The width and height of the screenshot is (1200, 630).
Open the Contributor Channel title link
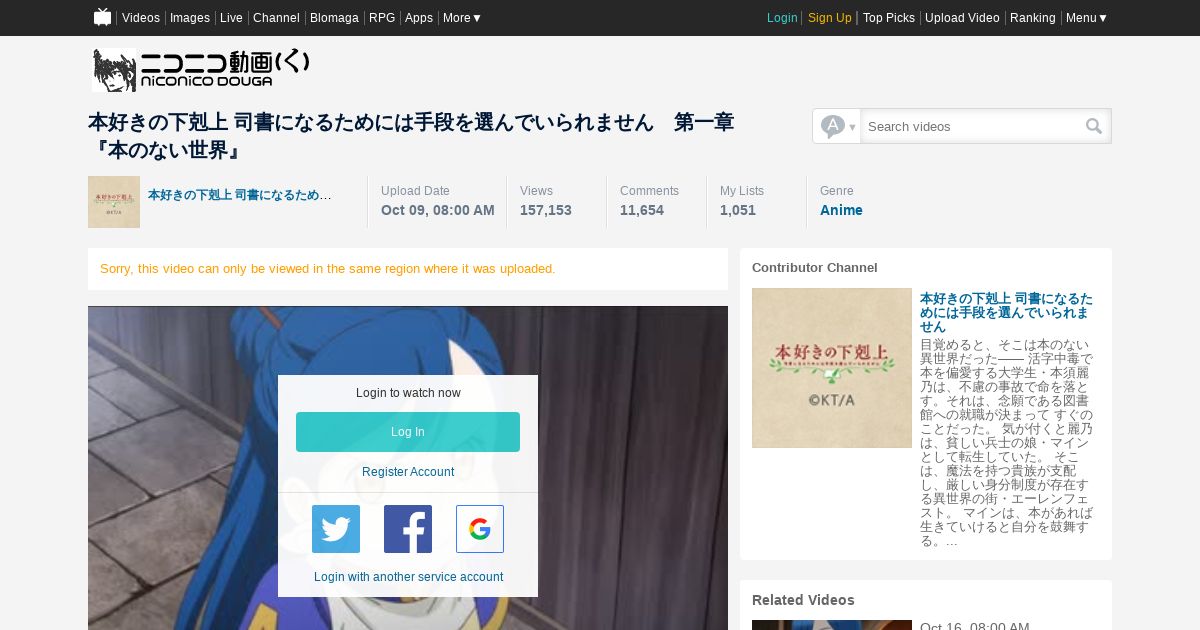(x=1006, y=313)
